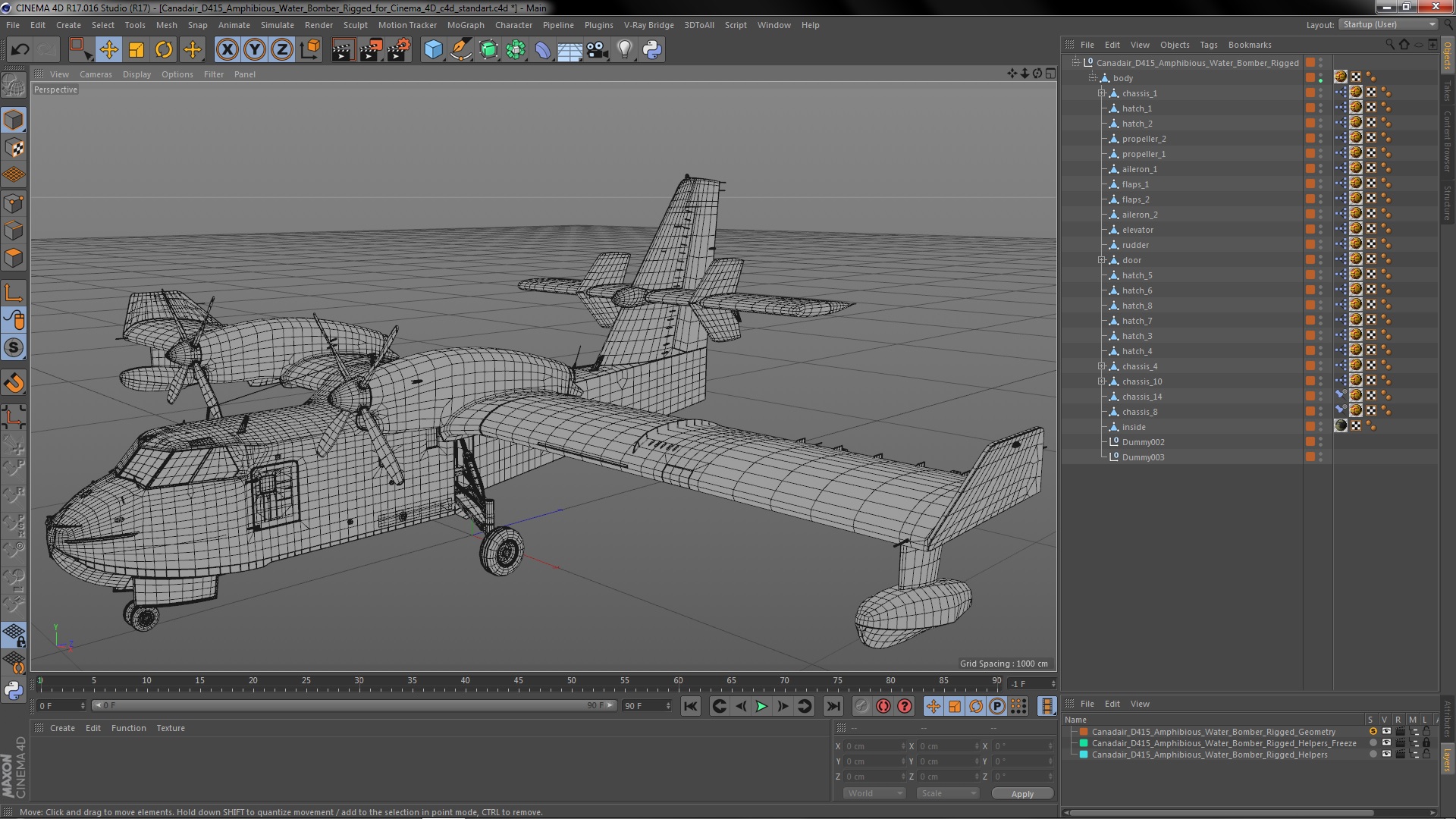This screenshot has width=1456, height=819.
Task: Select the spline Pen tool
Action: pyautogui.click(x=460, y=50)
